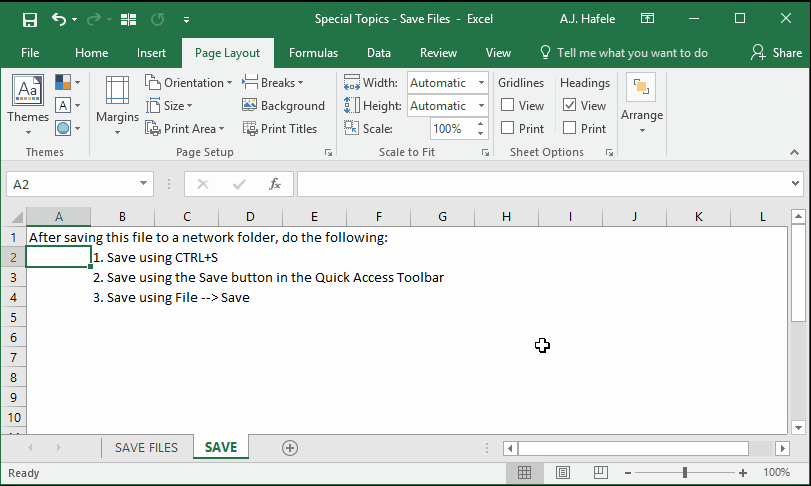
Task: Open the Orientation menu
Action: 188,83
